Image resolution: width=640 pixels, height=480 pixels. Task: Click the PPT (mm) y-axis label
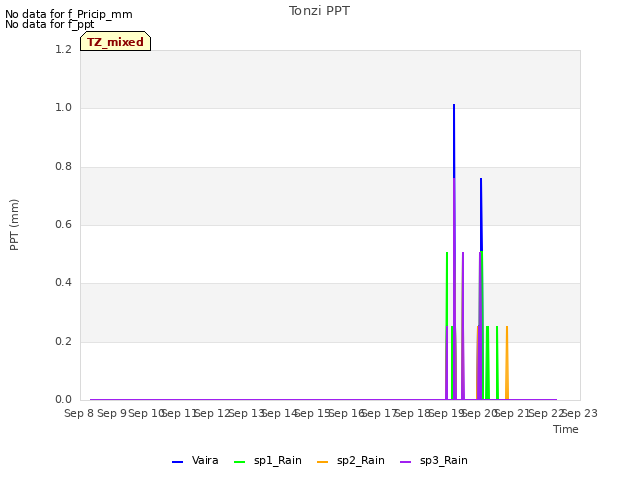point(14,225)
